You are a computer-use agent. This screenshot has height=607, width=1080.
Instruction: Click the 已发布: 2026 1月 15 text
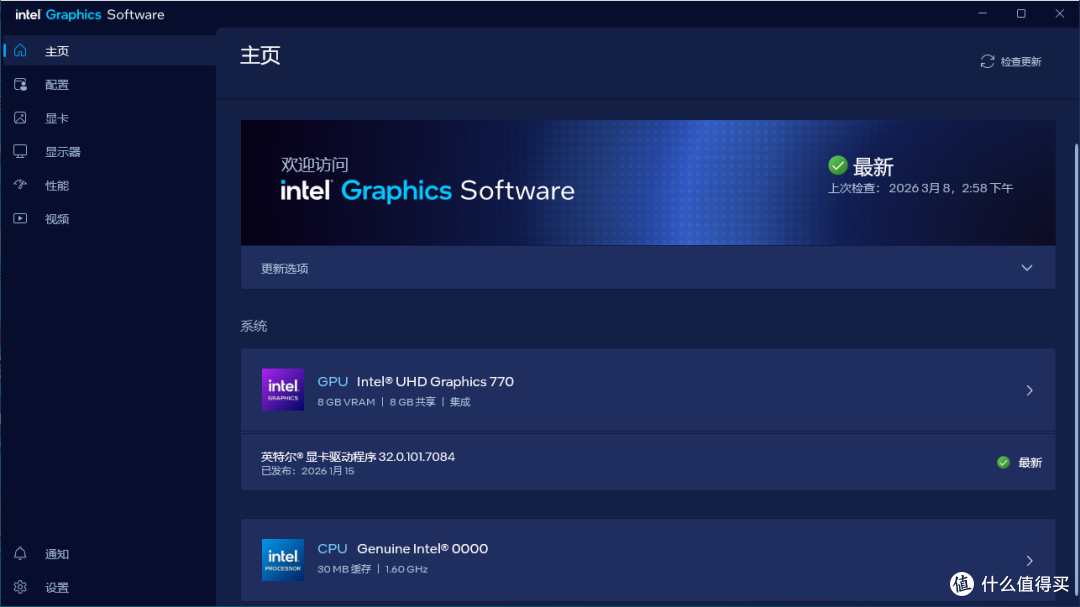[x=307, y=471]
